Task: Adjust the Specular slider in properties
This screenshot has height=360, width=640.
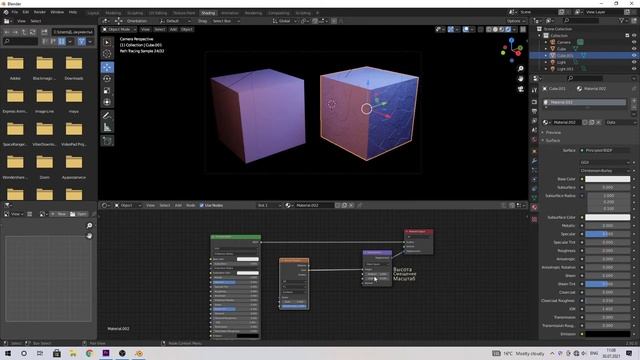Action: point(607,234)
